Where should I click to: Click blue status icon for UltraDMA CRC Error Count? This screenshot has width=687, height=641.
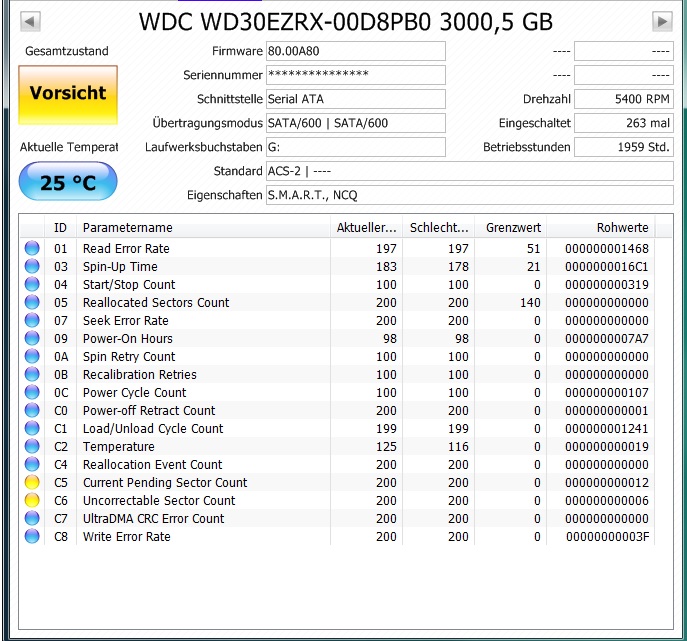click(x=32, y=518)
